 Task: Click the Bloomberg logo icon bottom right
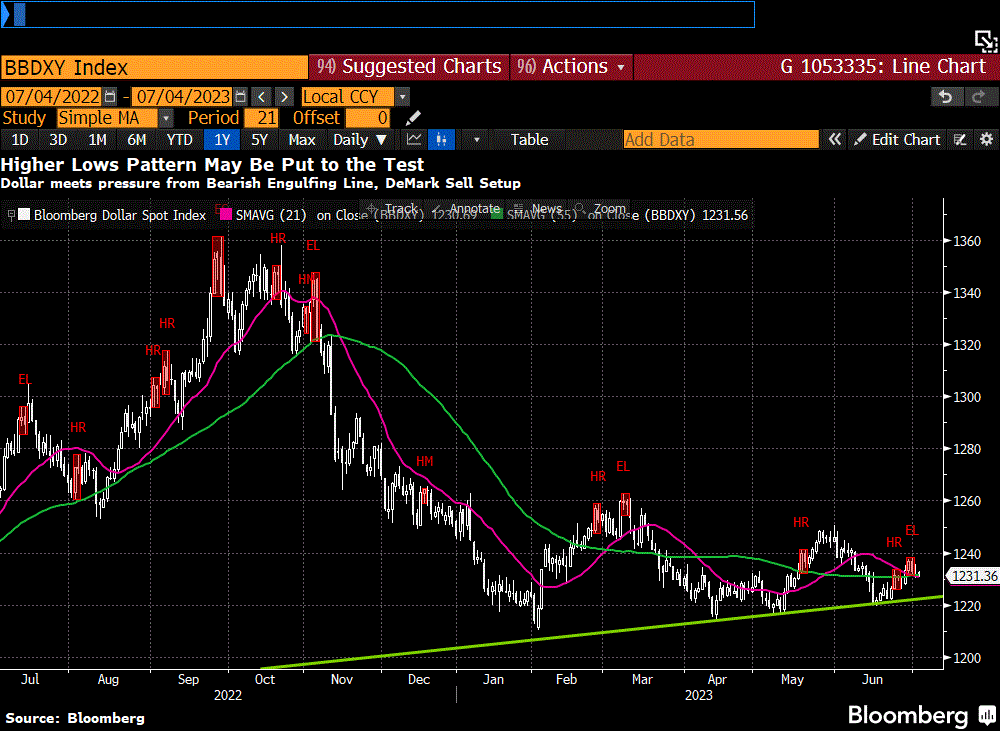pos(987,714)
